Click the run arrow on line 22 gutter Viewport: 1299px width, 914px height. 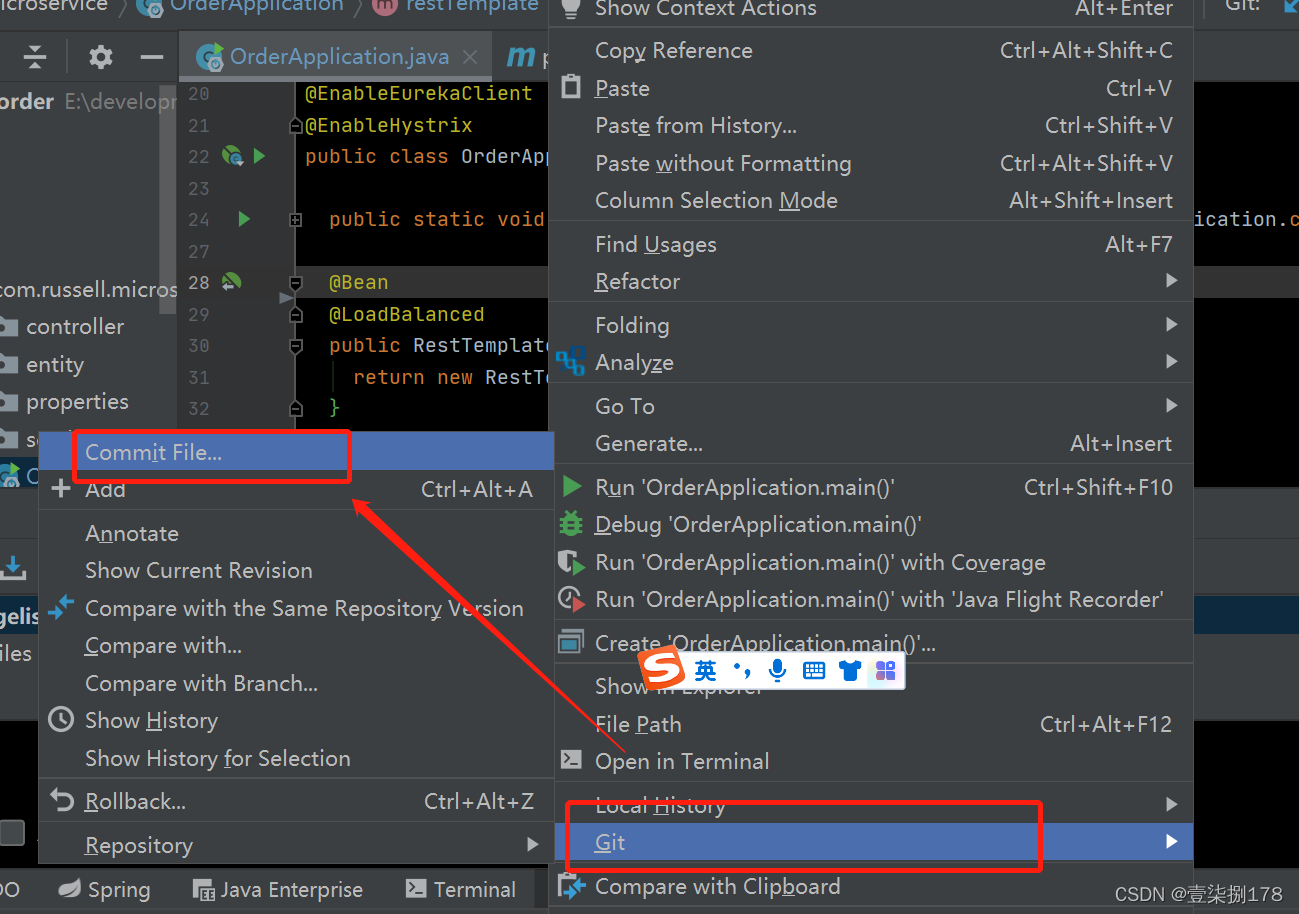(259, 156)
